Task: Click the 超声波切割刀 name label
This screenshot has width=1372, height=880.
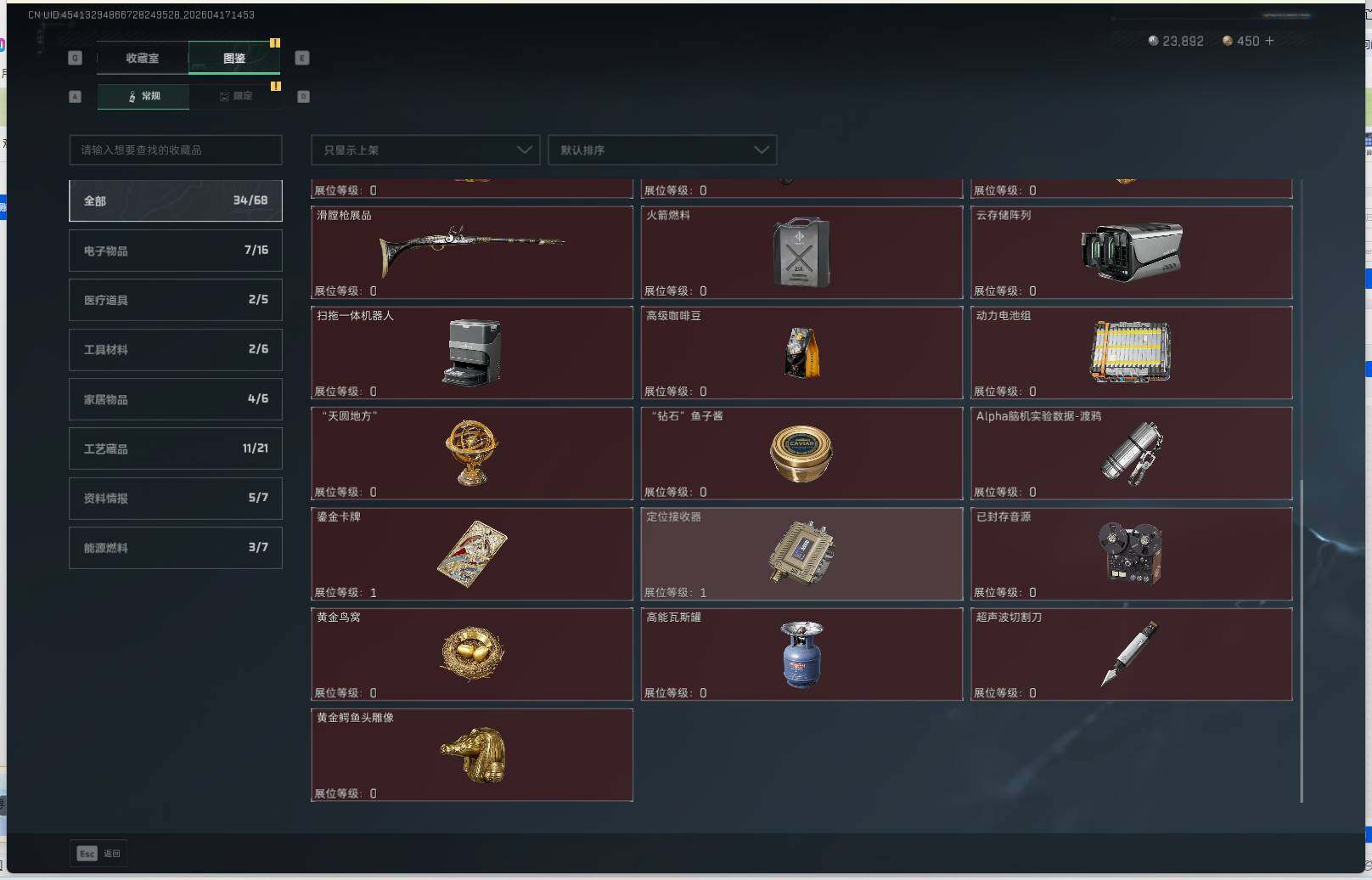Action: tap(1009, 617)
